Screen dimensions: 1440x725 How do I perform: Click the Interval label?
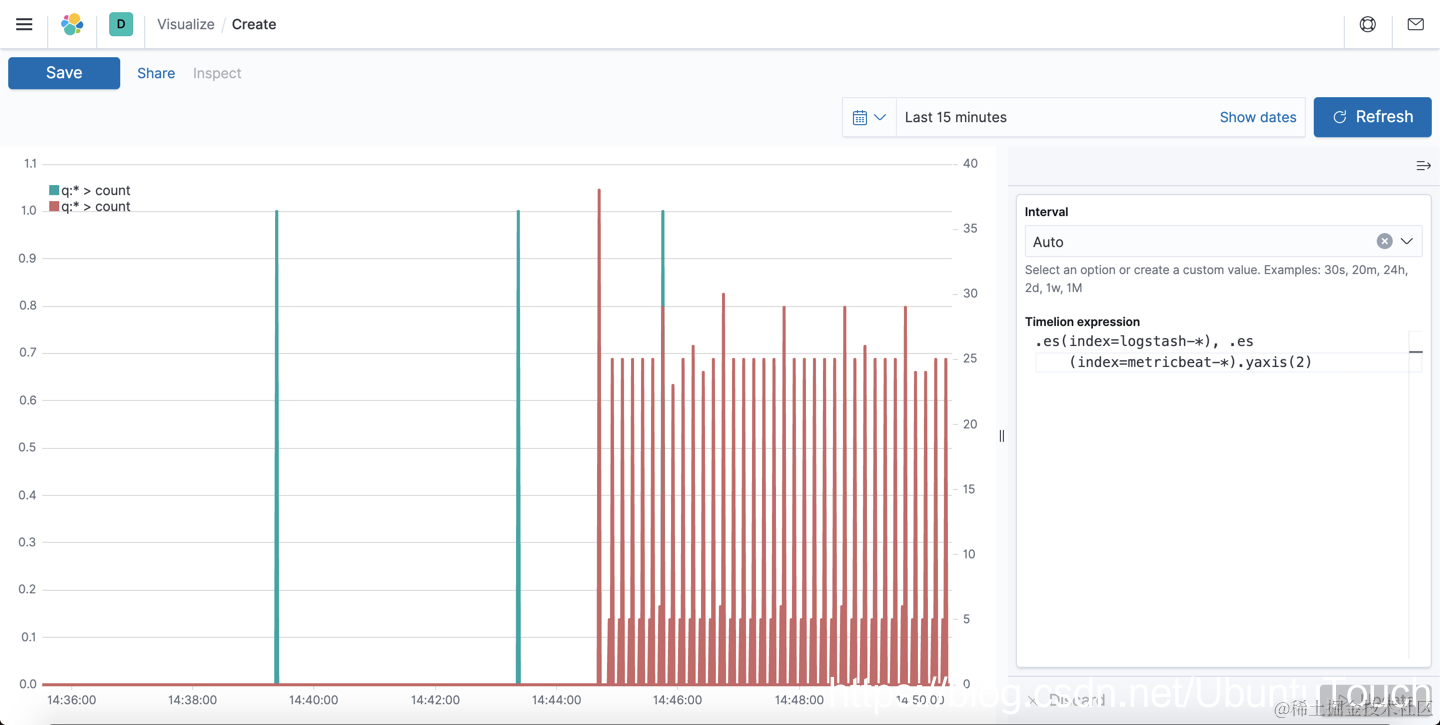[x=1046, y=211]
